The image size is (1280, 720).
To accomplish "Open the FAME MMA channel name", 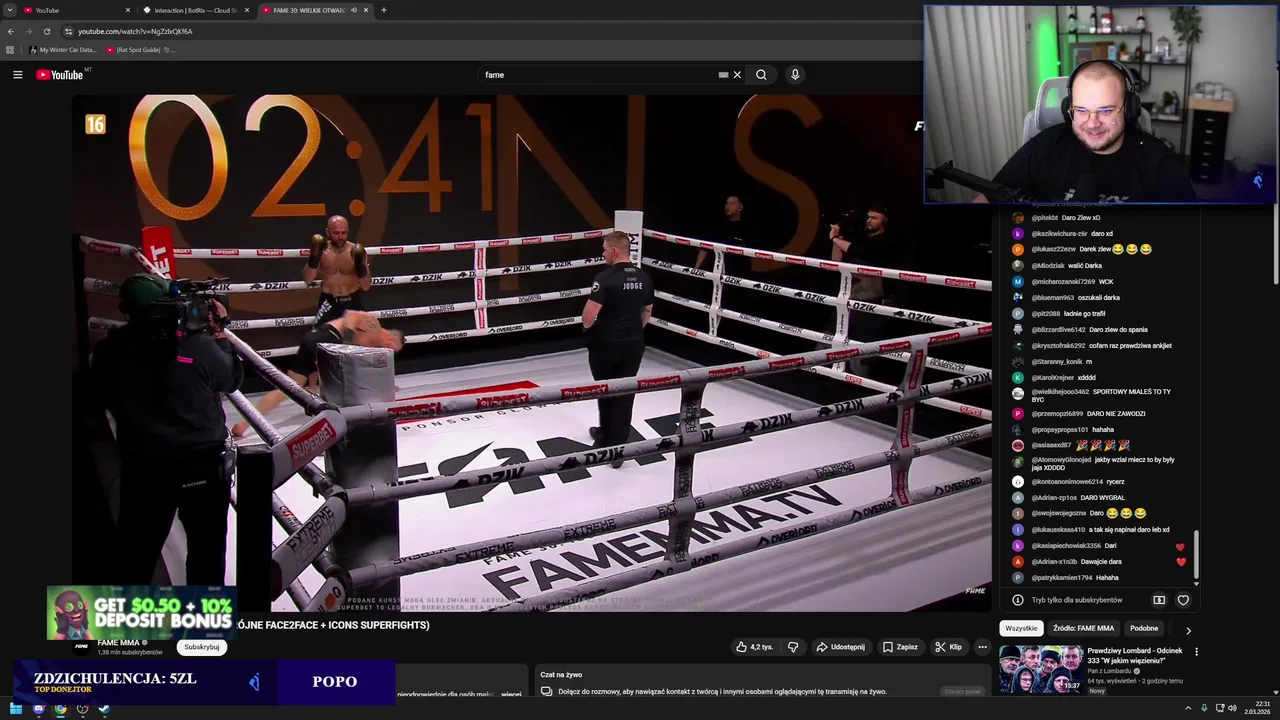I will 118,643.
